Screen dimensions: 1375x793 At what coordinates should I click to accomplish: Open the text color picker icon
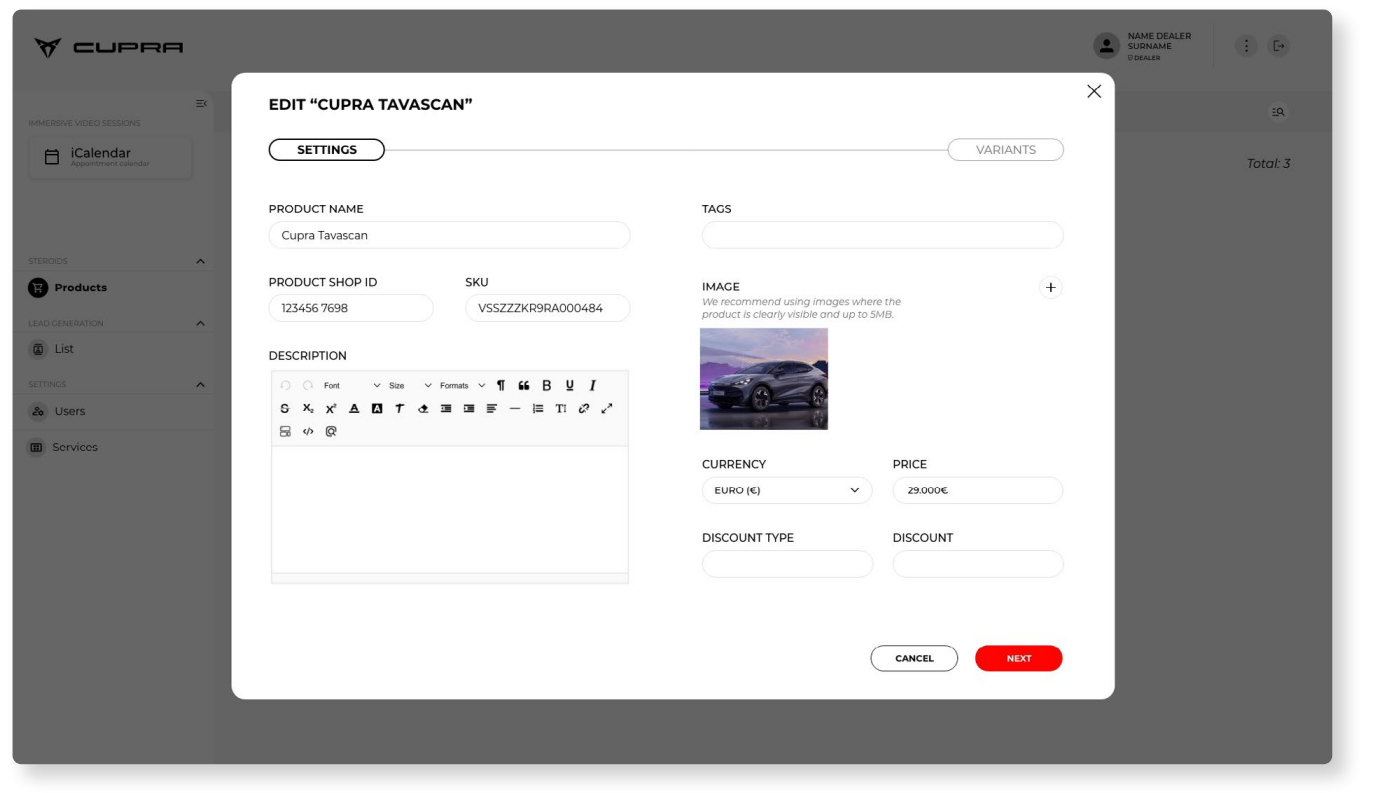click(354, 409)
